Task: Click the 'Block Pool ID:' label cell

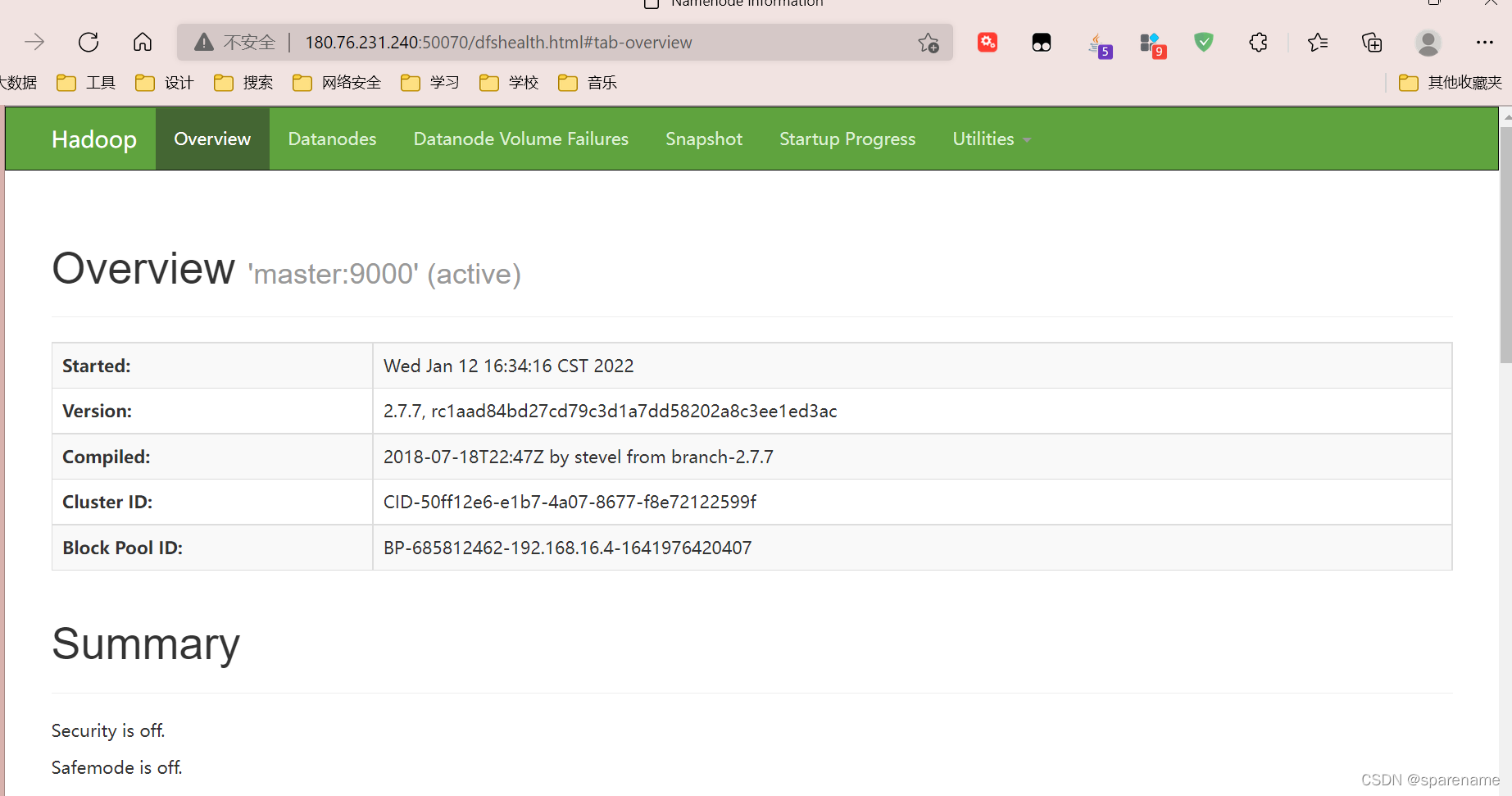Action: point(212,548)
